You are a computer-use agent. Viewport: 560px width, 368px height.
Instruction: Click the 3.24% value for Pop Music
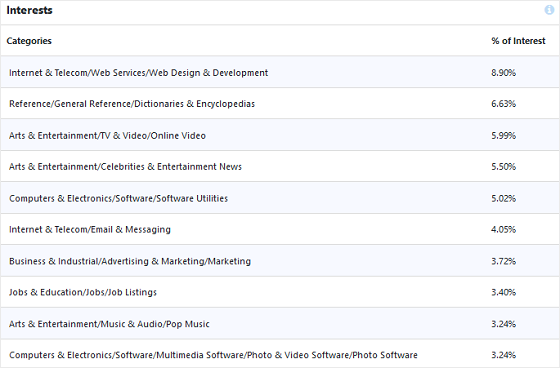[504, 324]
